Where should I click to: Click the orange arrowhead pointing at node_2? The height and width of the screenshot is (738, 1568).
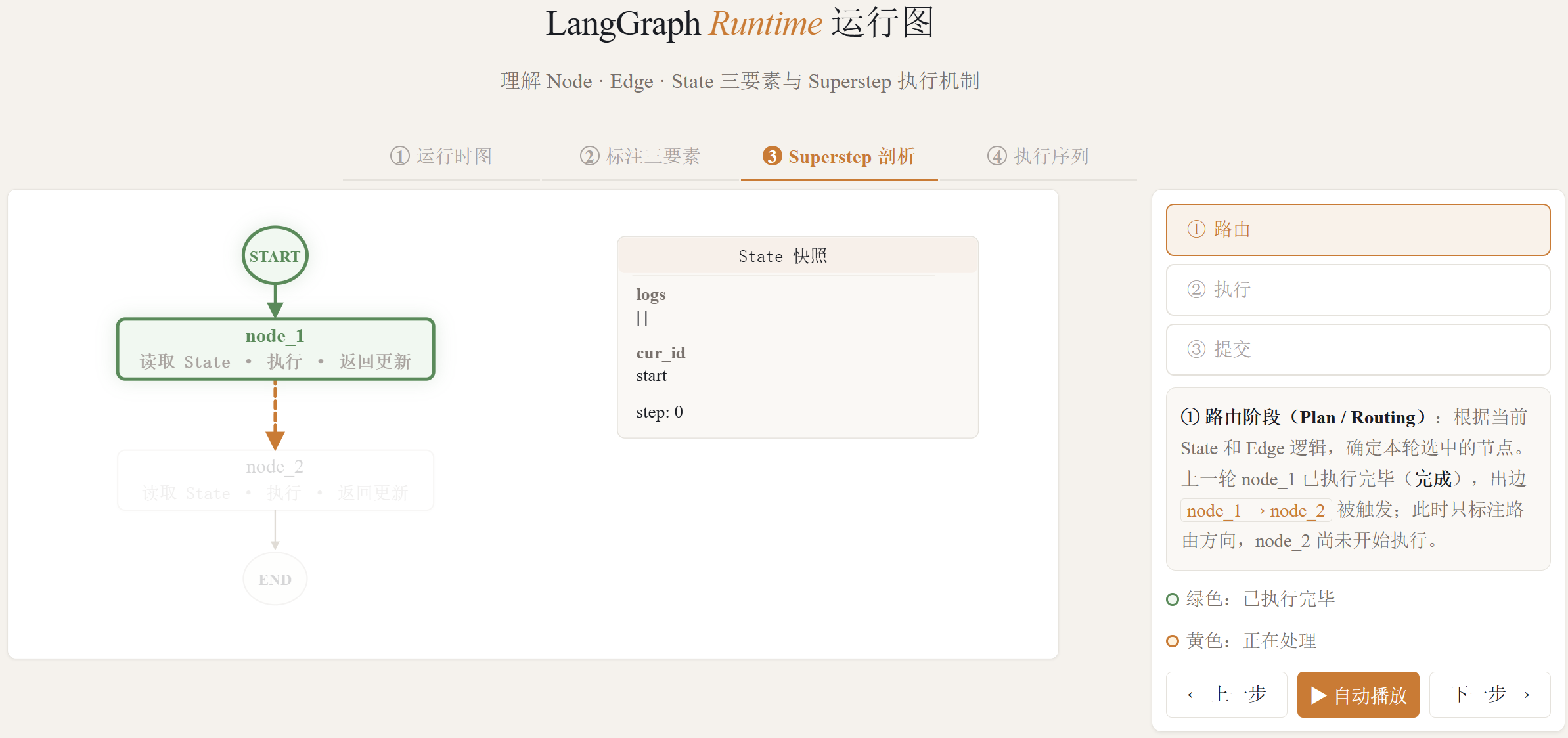pos(275,441)
